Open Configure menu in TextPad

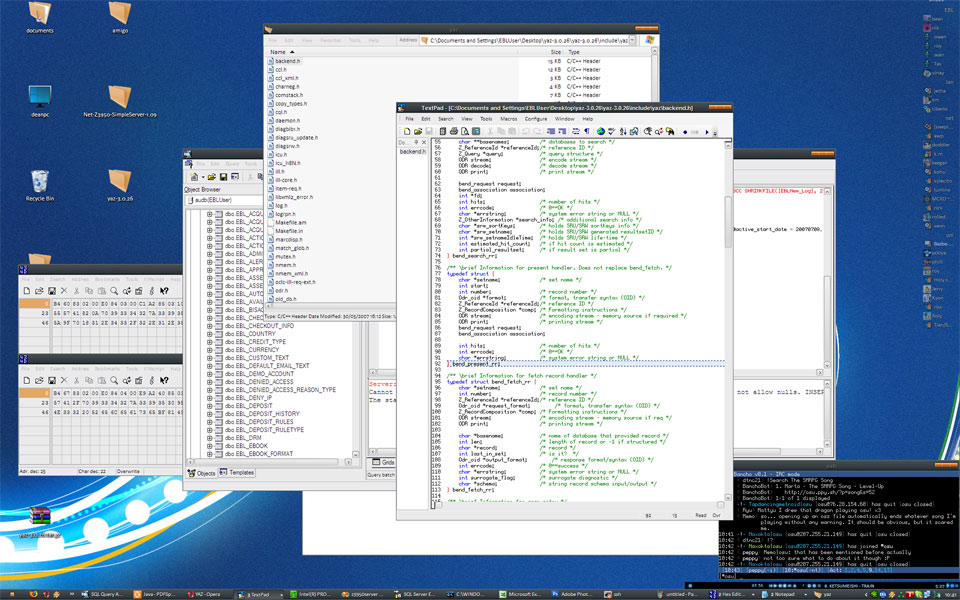(x=536, y=119)
